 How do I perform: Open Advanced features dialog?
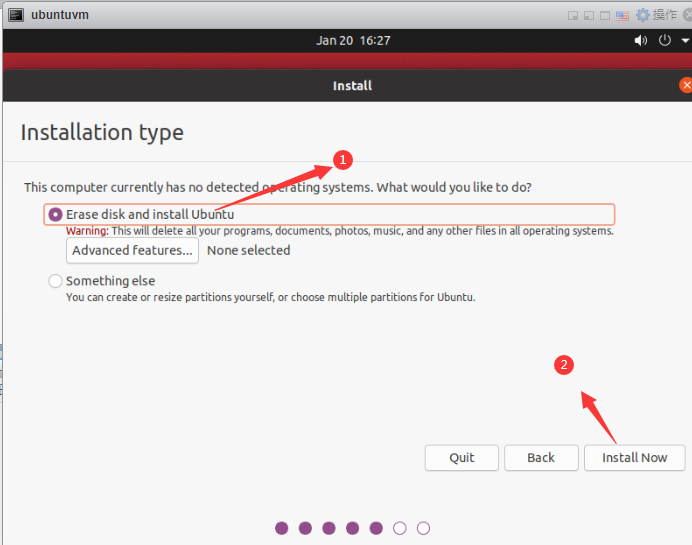[132, 251]
